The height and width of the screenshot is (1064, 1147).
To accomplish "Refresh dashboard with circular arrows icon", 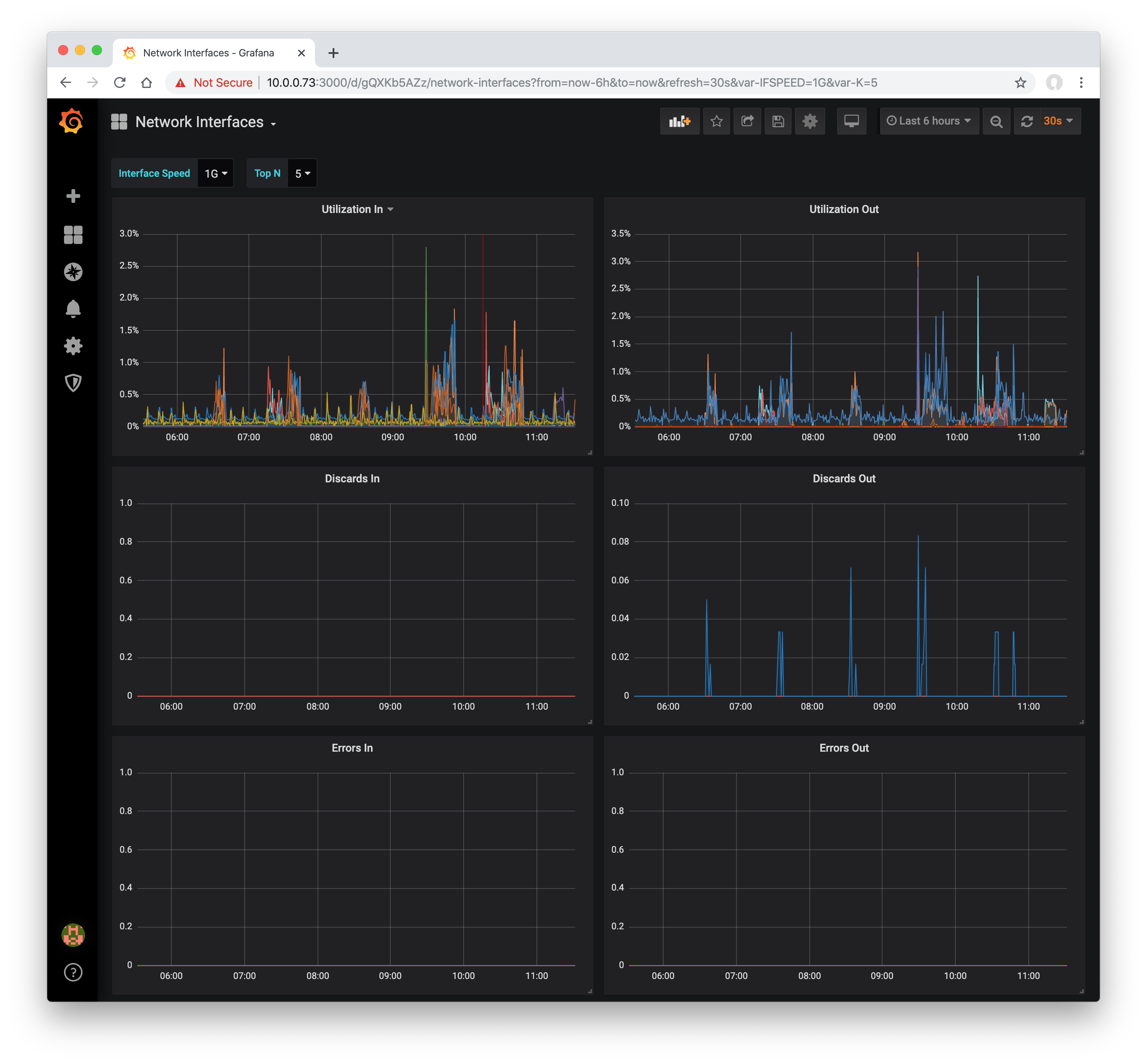I will pos(1027,121).
